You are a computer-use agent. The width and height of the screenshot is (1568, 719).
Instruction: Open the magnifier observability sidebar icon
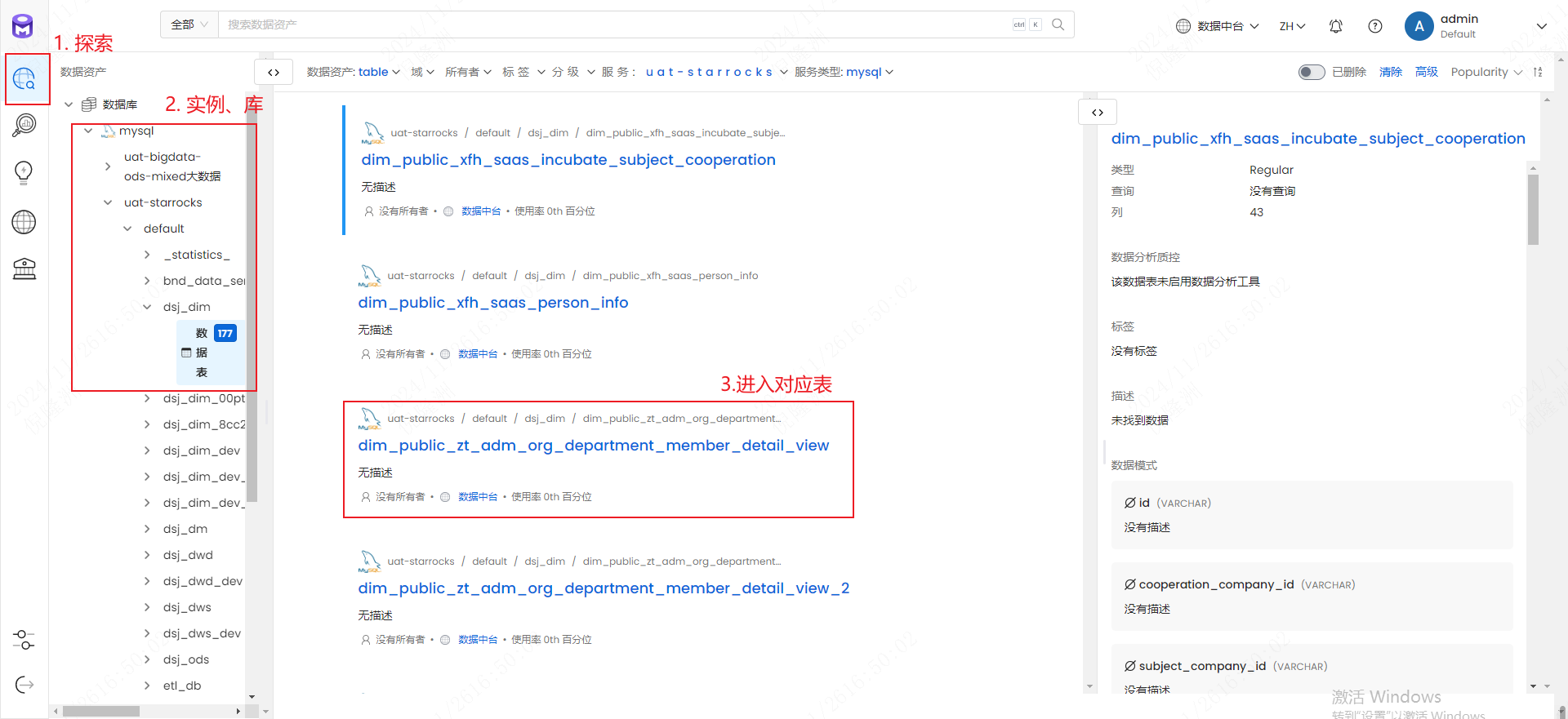24,125
